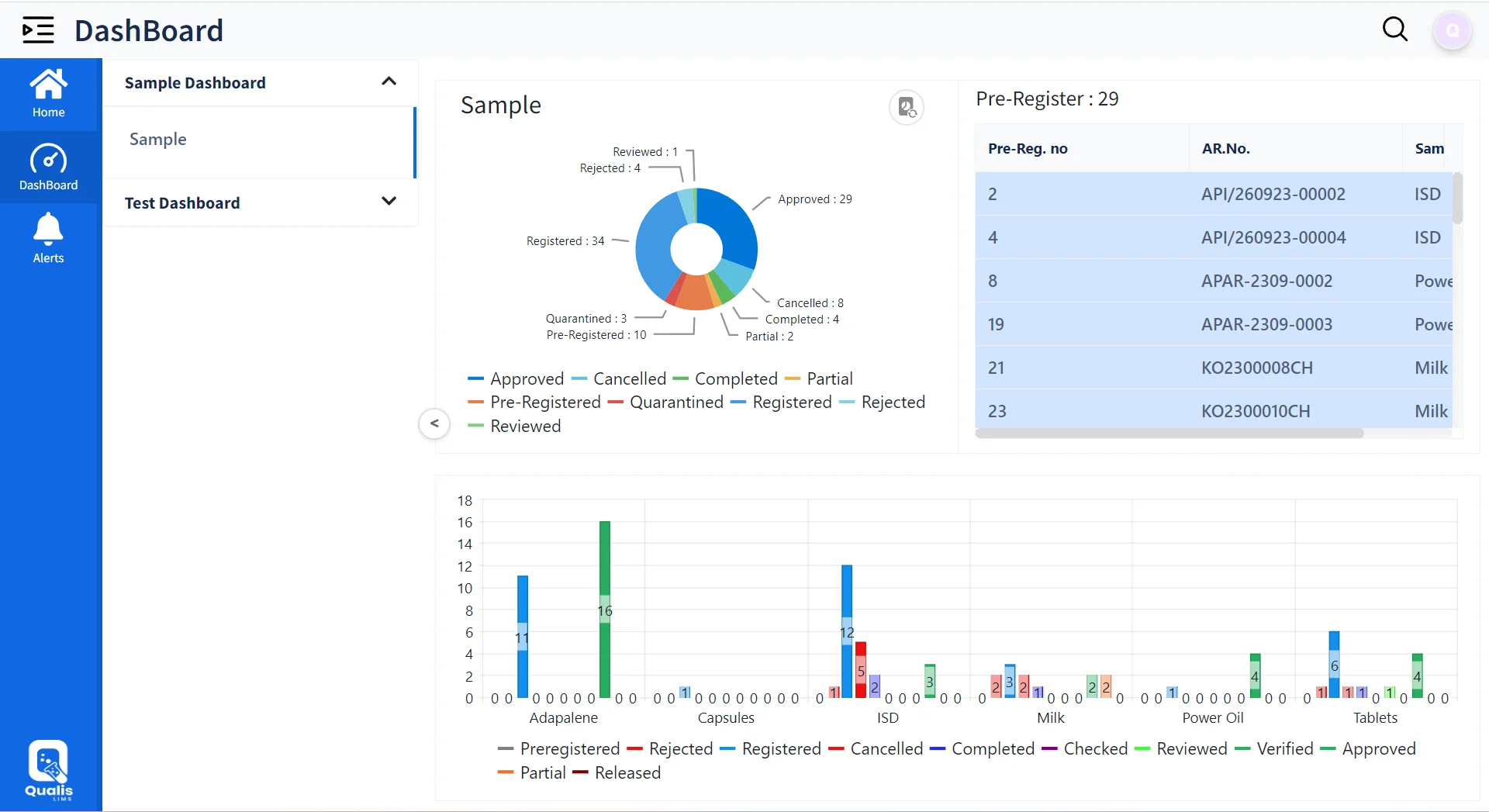Toggle Approved series in pie legend
The image size is (1489, 812).
coord(516,378)
